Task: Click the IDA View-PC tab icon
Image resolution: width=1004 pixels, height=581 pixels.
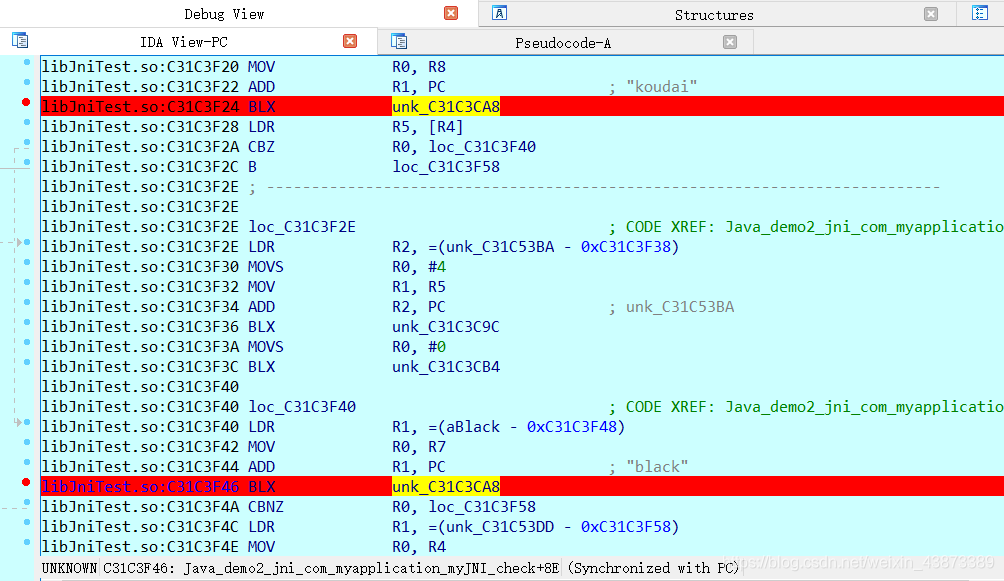Action: pos(20,41)
